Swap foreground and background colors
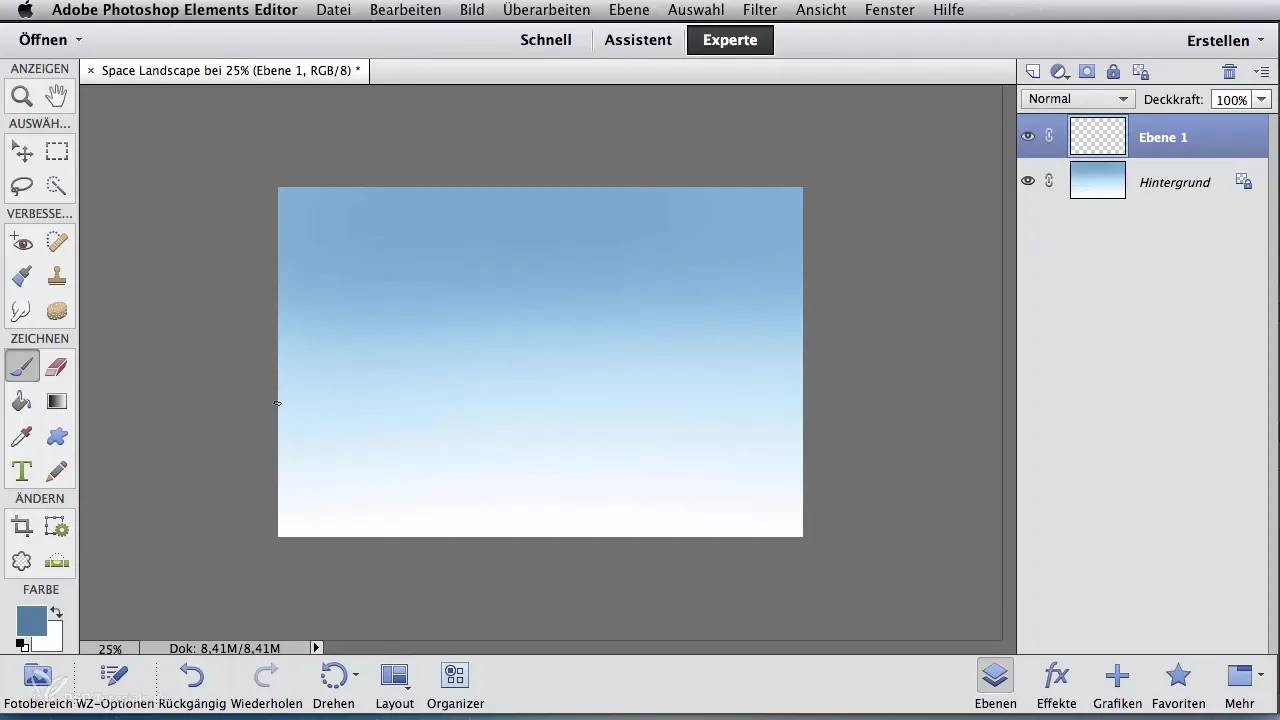This screenshot has height=720, width=1280. (x=57, y=612)
